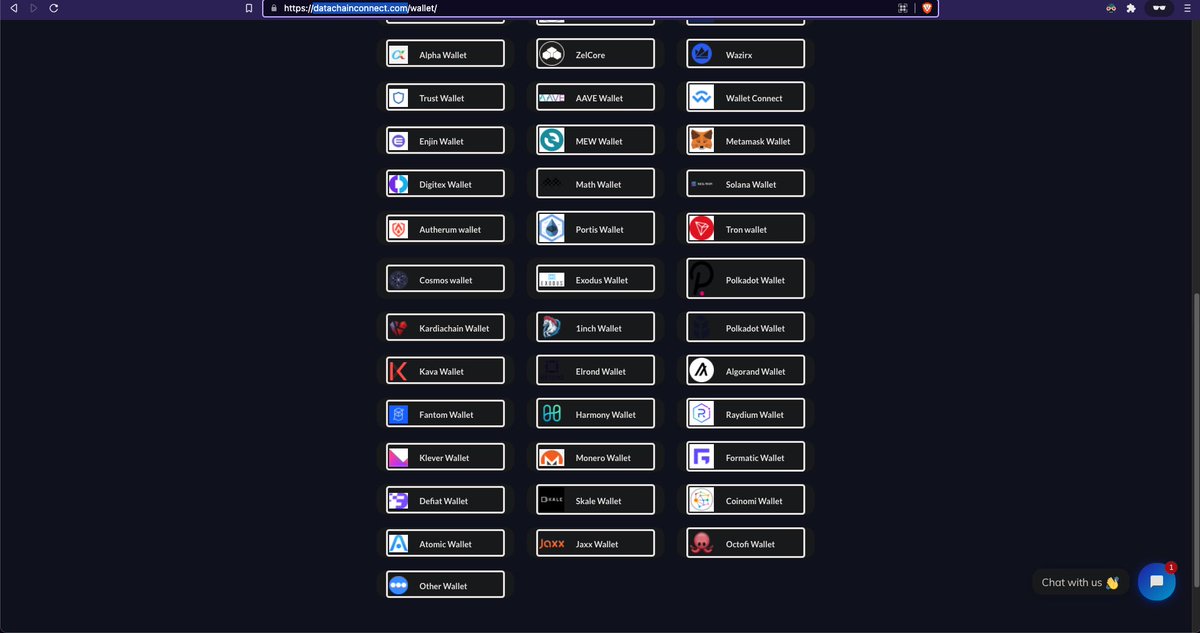Click the 'Harmony Wallet' text
Image resolution: width=1200 pixels, height=633 pixels.
click(x=606, y=415)
